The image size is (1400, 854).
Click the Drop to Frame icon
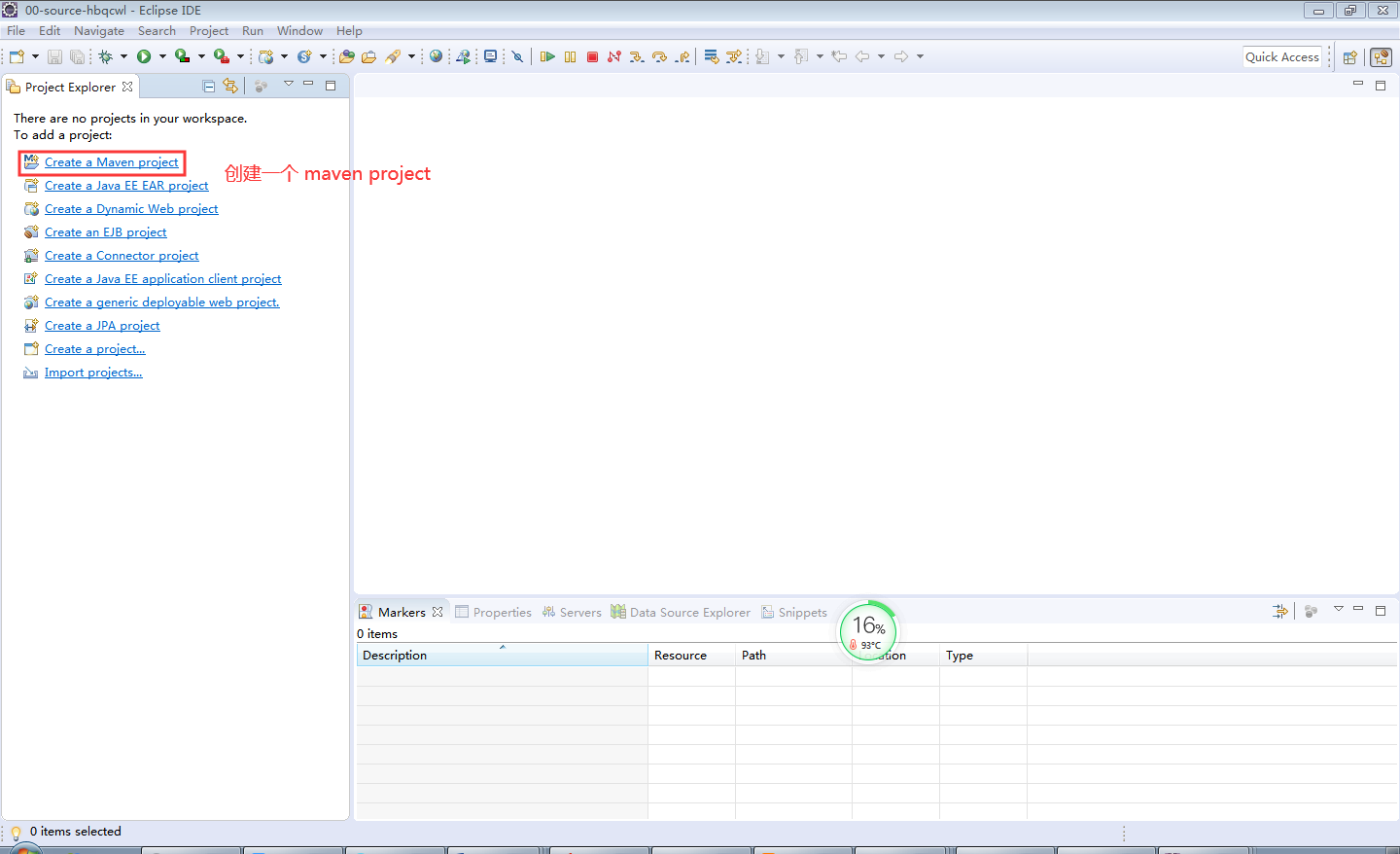pos(712,56)
